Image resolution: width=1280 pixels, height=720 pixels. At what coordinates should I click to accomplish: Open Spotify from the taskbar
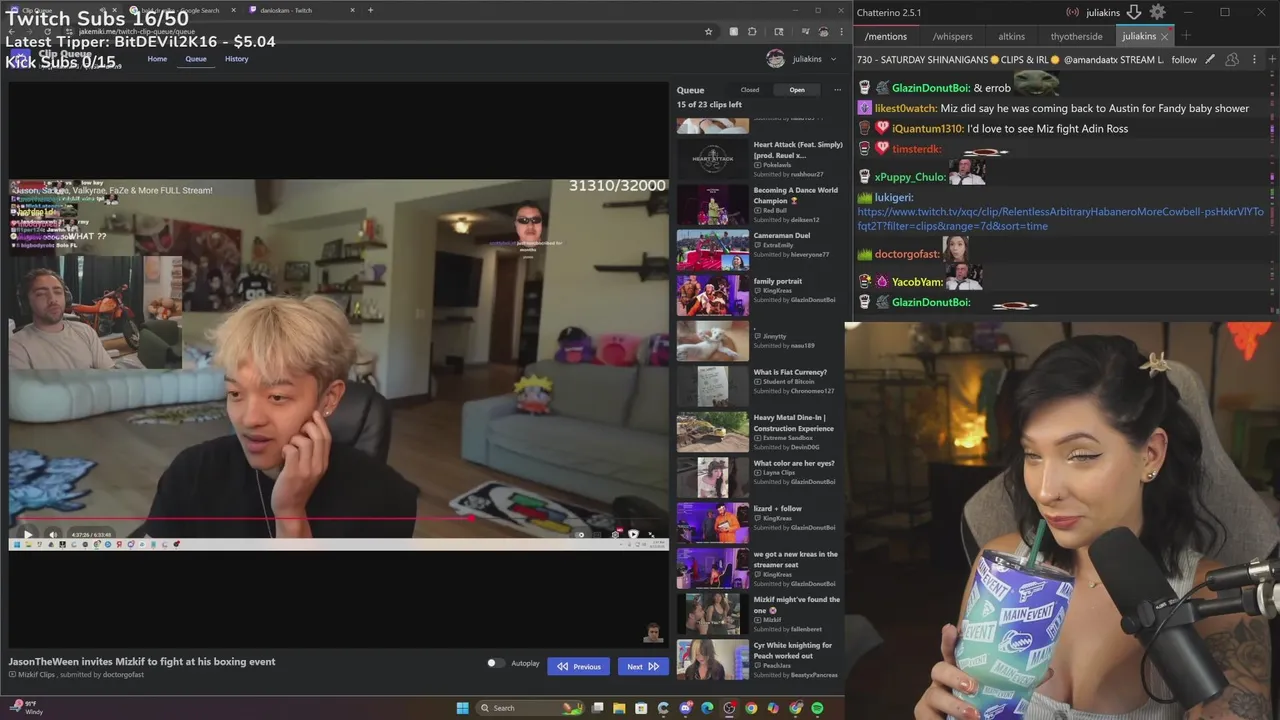[817, 708]
